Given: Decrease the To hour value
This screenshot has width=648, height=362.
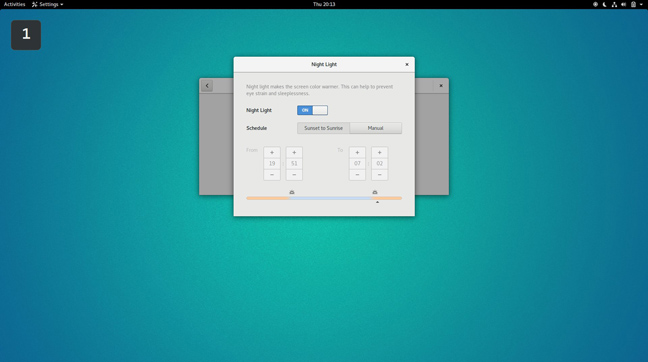Looking at the screenshot, I should 357,175.
